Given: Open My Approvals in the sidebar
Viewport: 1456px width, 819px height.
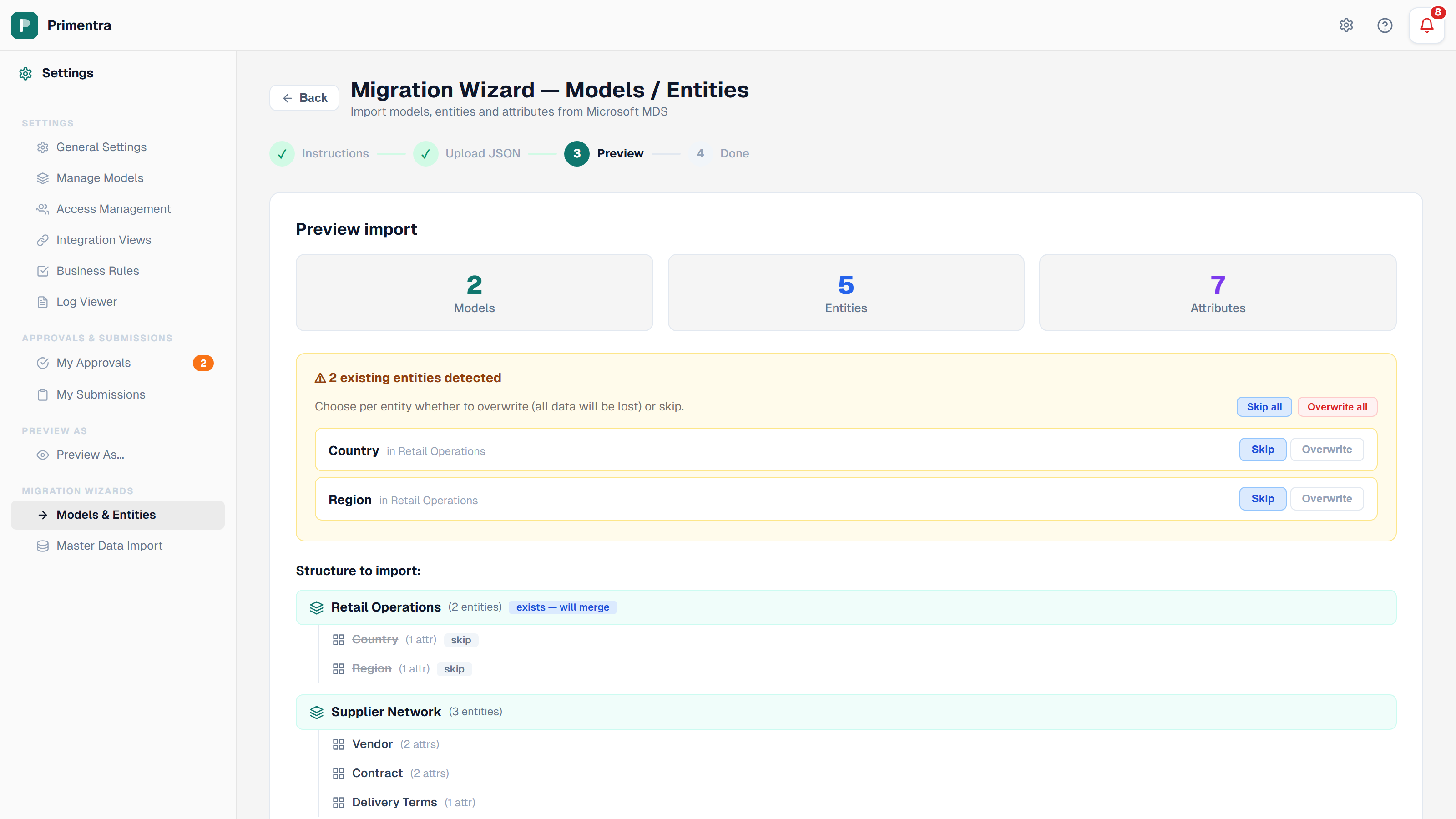Looking at the screenshot, I should coord(117,363).
